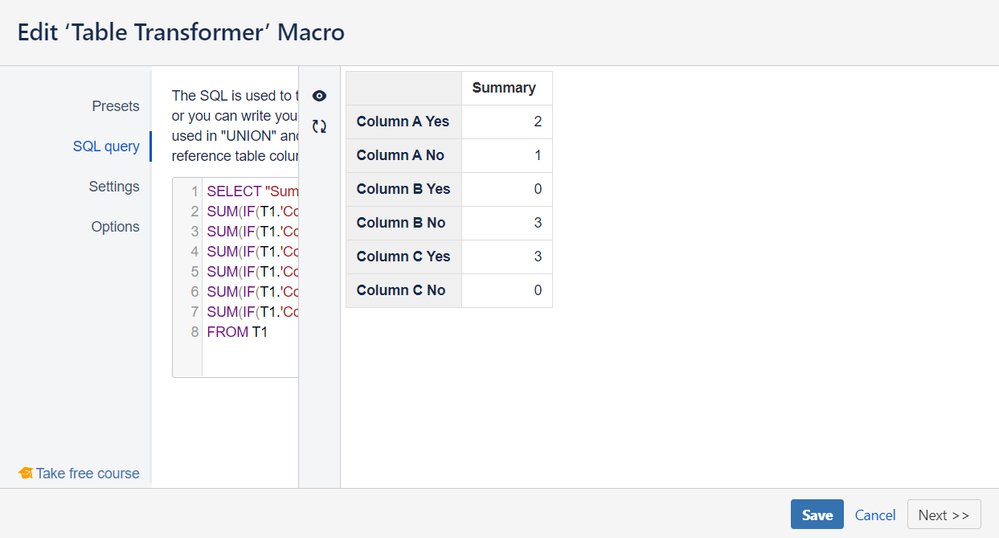Click the Column A No row header

click(400, 155)
